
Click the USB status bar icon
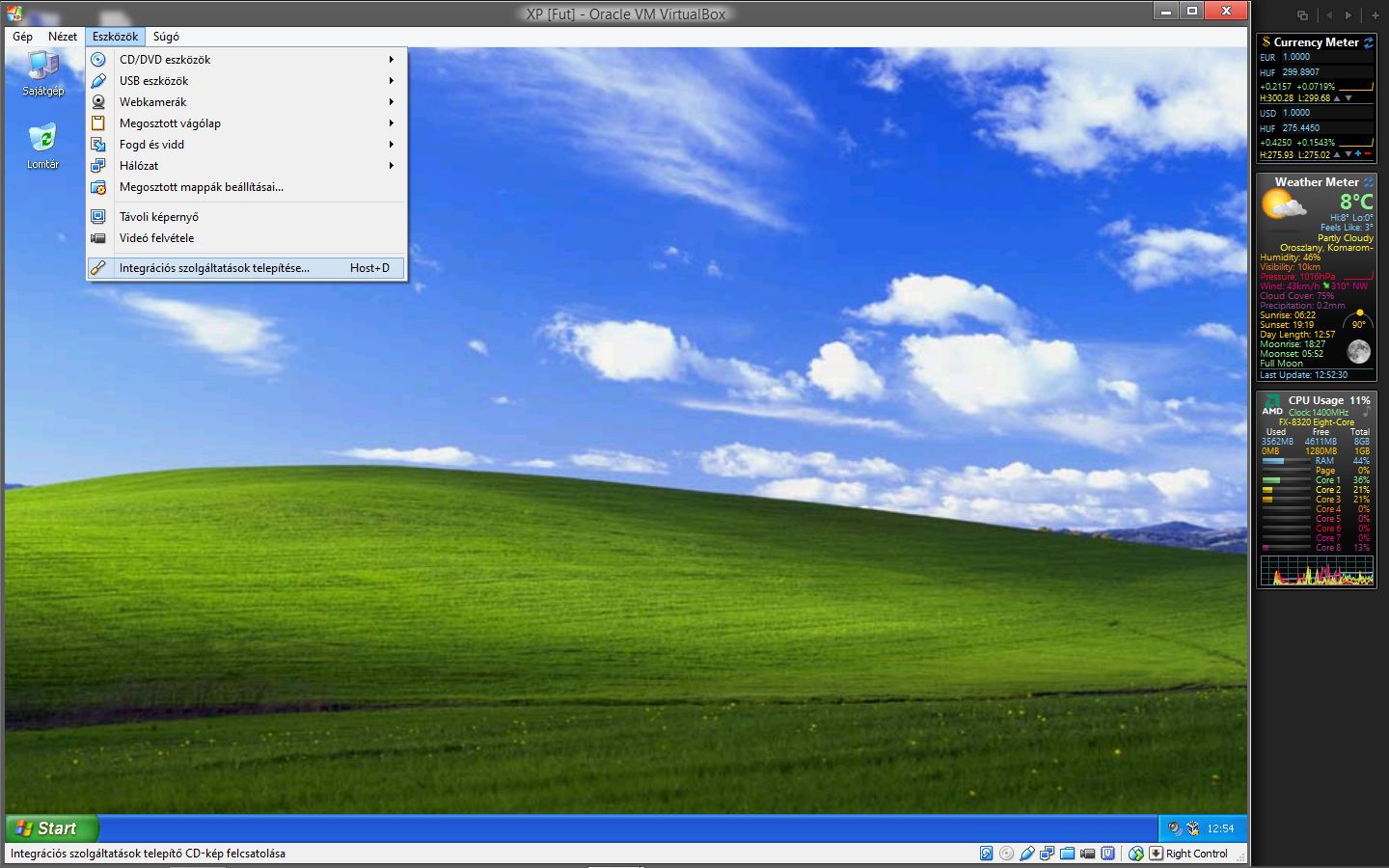(x=1027, y=854)
